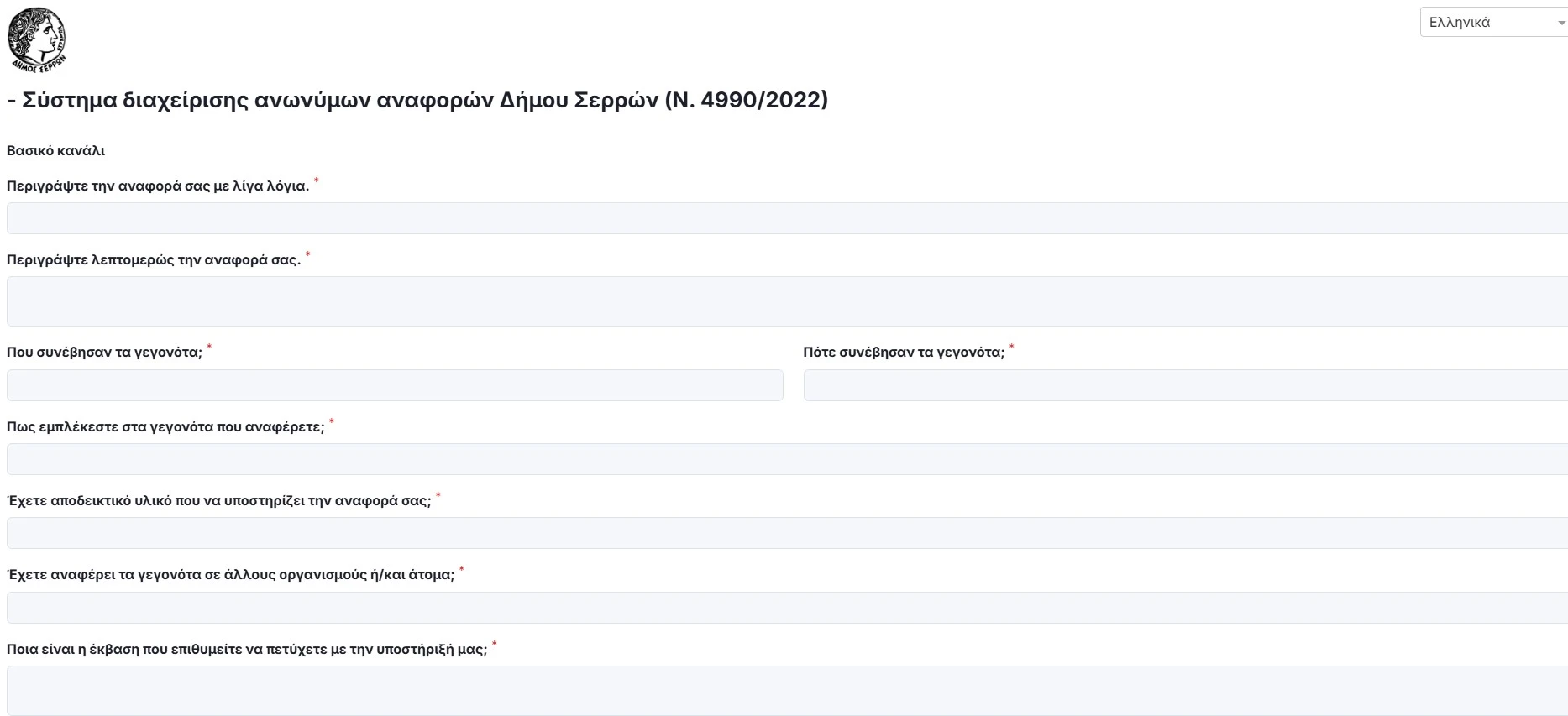
Task: Click the 'Περιγράψτε την αναφορά σας με λίγα λόγια' label
Action: coord(158,186)
